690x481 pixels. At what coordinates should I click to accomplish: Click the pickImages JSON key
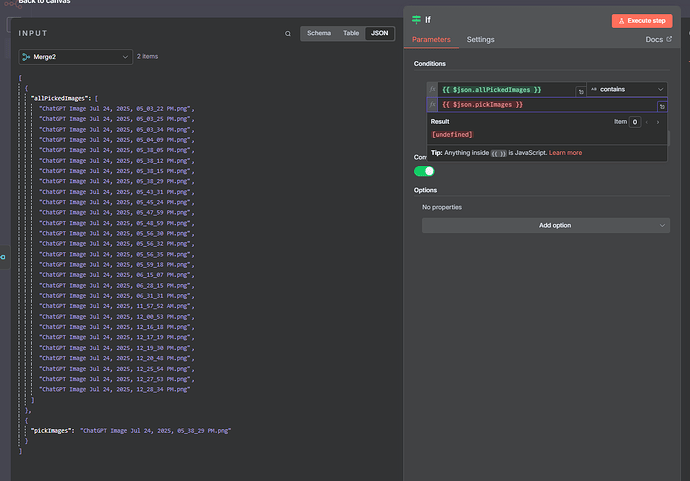[x=51, y=431]
